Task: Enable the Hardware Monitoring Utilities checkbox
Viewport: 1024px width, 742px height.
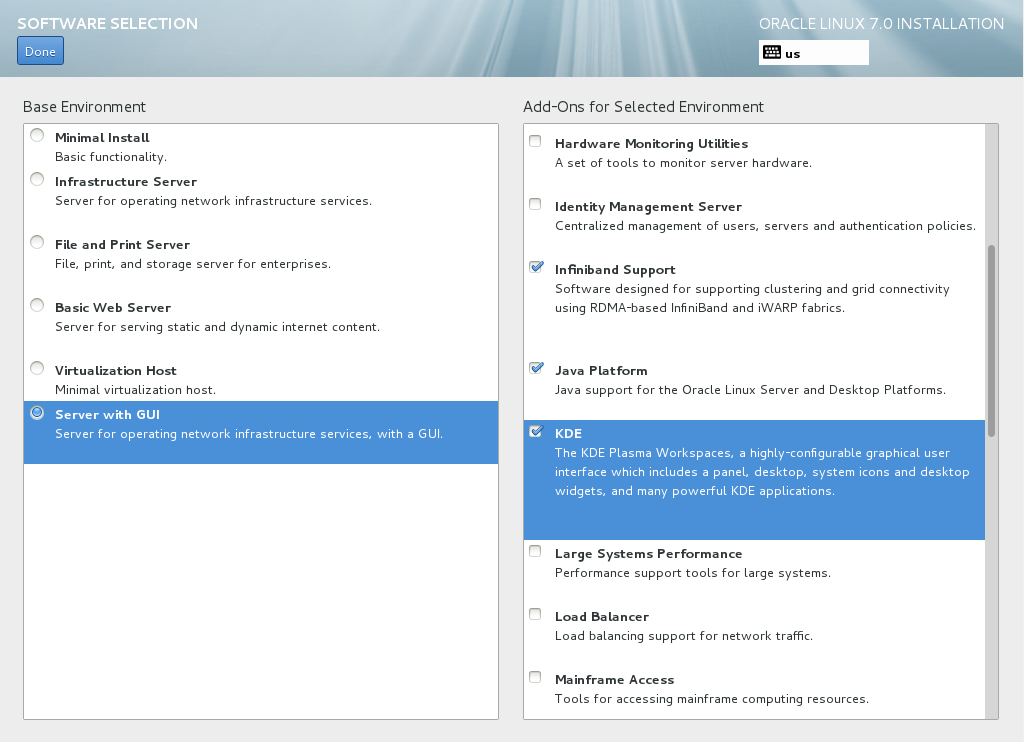Action: 536,141
